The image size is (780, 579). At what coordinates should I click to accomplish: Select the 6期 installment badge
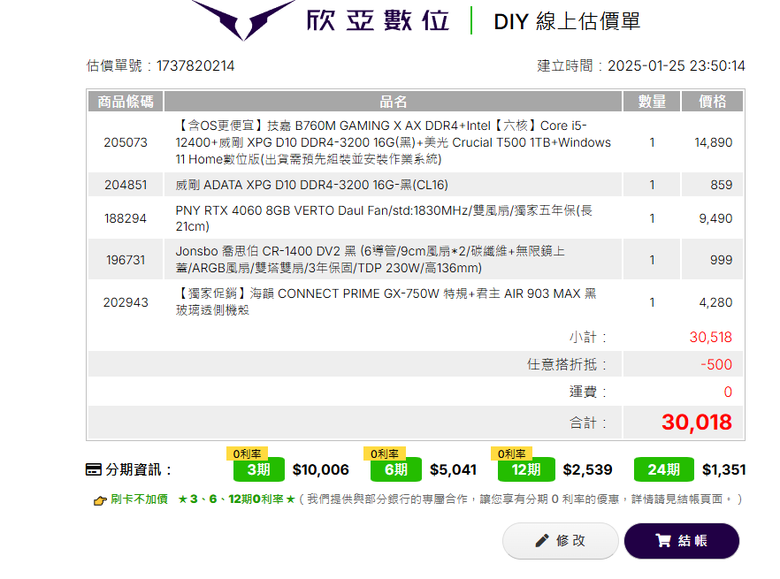396,470
